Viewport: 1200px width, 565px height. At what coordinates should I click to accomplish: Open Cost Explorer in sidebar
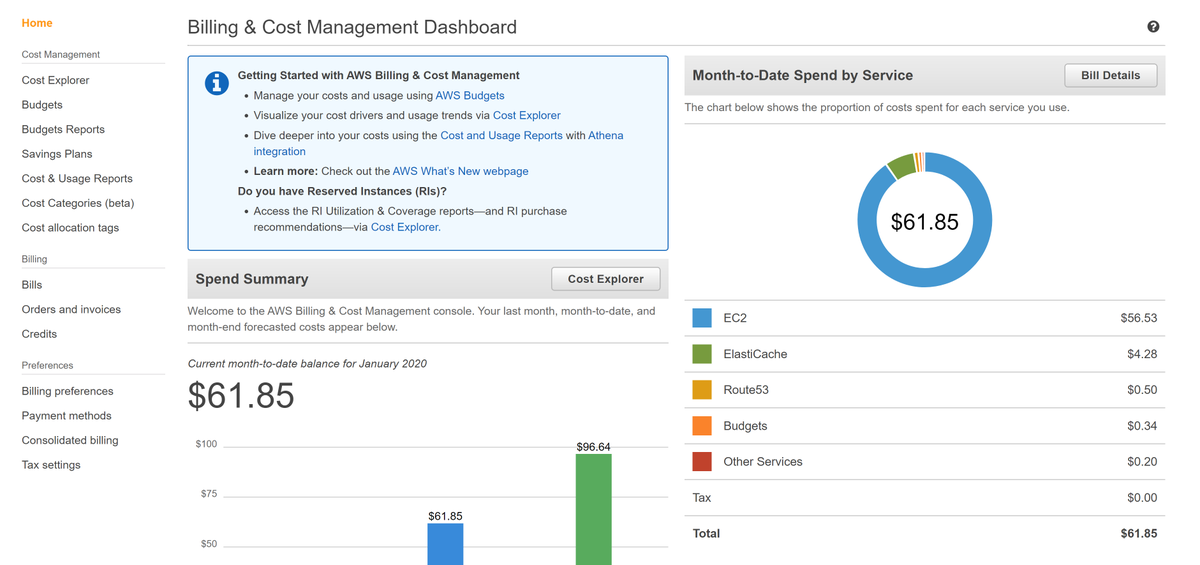[x=55, y=80]
